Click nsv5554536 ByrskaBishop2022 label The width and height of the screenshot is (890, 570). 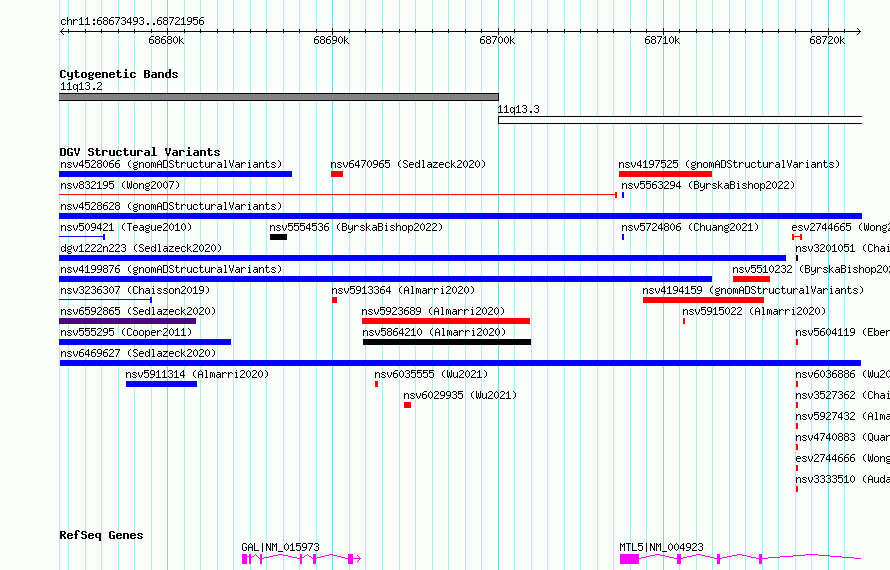tap(356, 228)
